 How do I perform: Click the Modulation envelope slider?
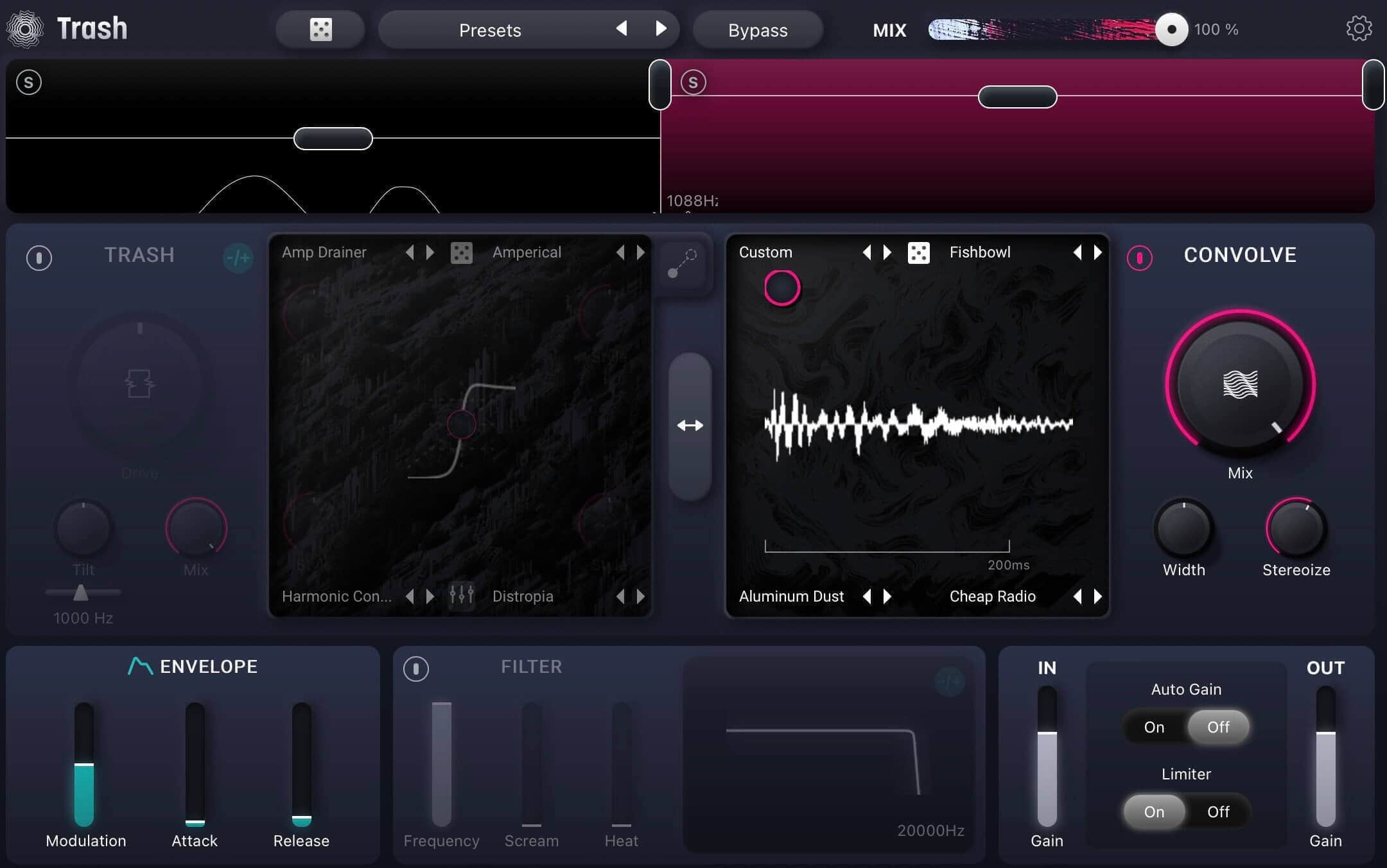click(x=84, y=764)
